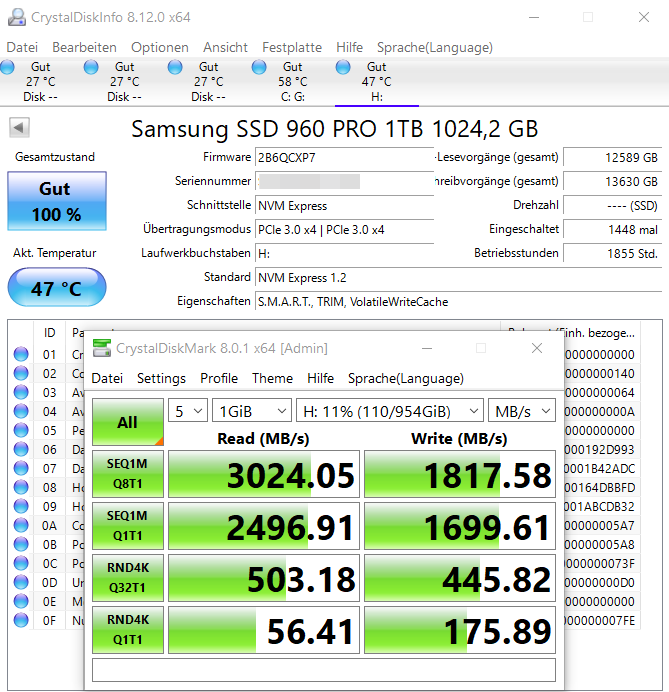This screenshot has width=669, height=692.
Task: Click the status orb for SMART attribute 09
Action: [x=21, y=506]
